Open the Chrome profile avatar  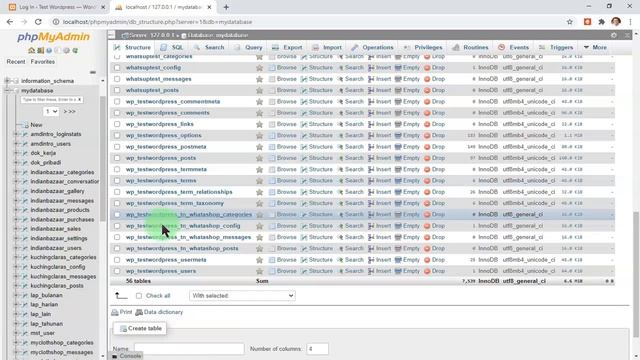616,22
